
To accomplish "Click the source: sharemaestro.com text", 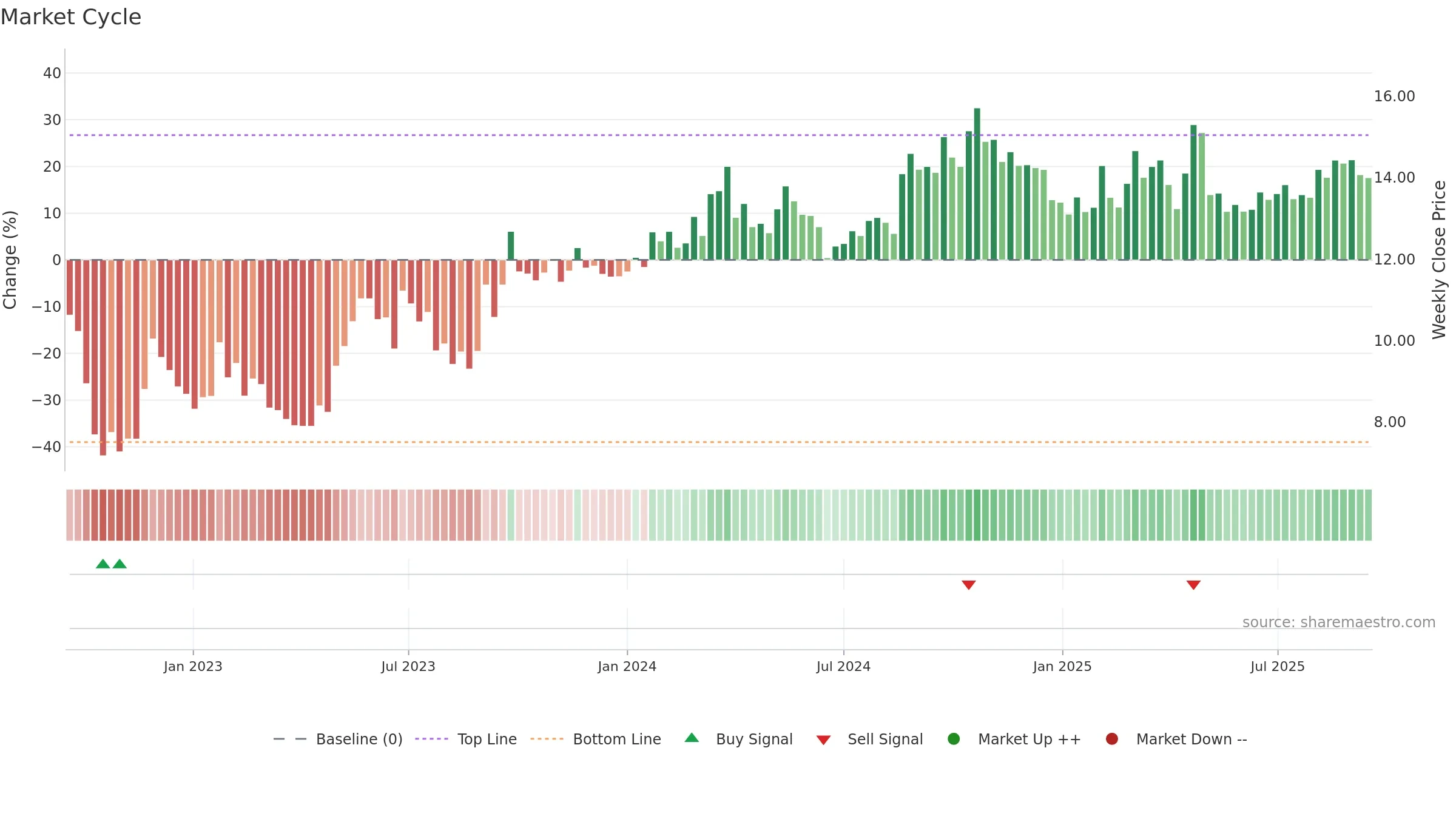I will pos(1339,622).
